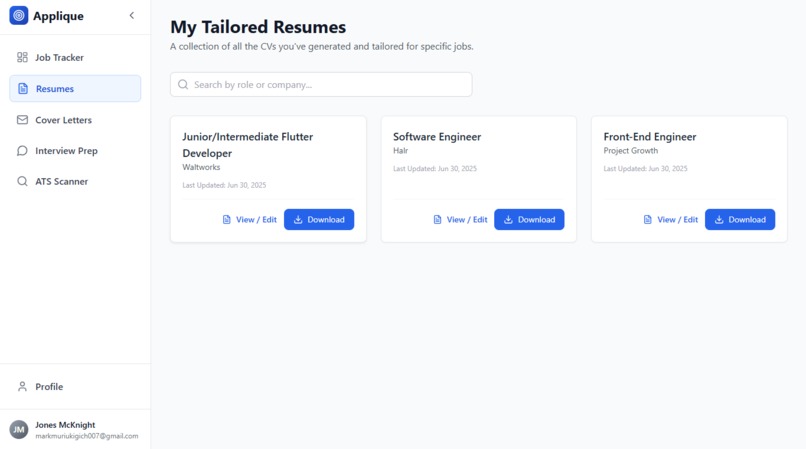Click the Interview Prep chat bubble icon
The width and height of the screenshot is (806, 449).
22,151
